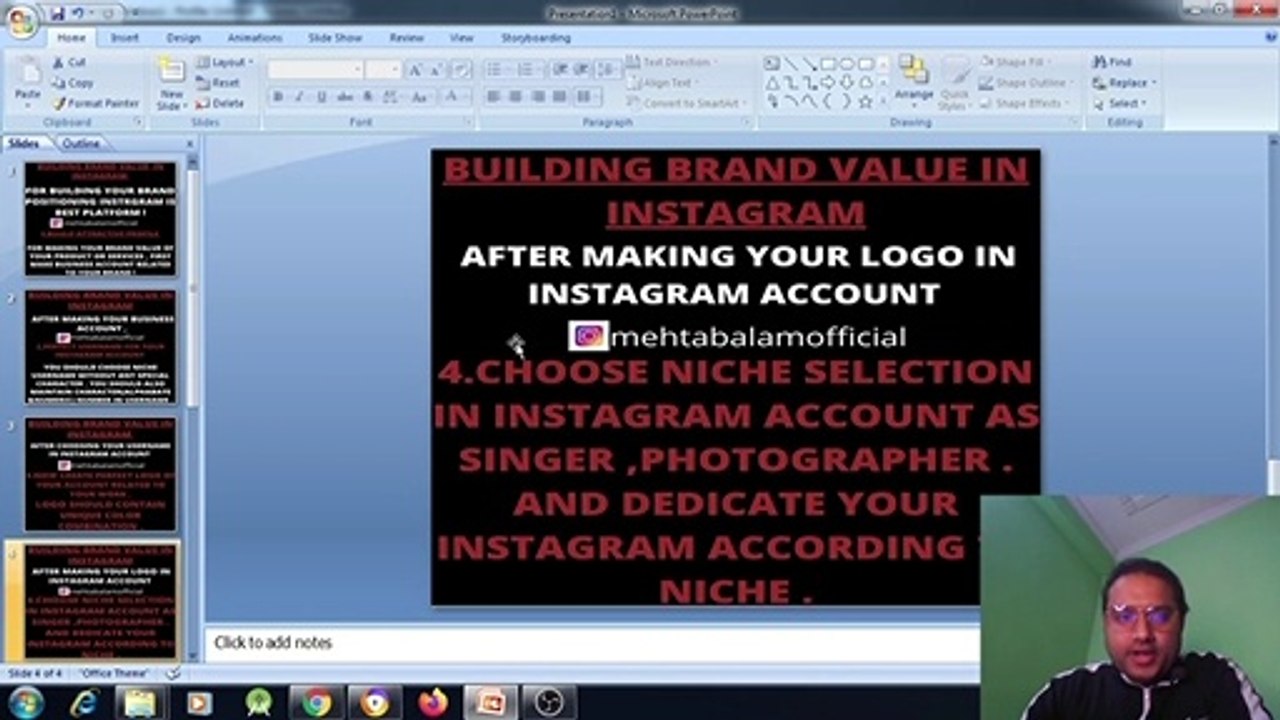The image size is (1280, 720).
Task: Increase font size with Grow Font
Action: click(x=415, y=70)
